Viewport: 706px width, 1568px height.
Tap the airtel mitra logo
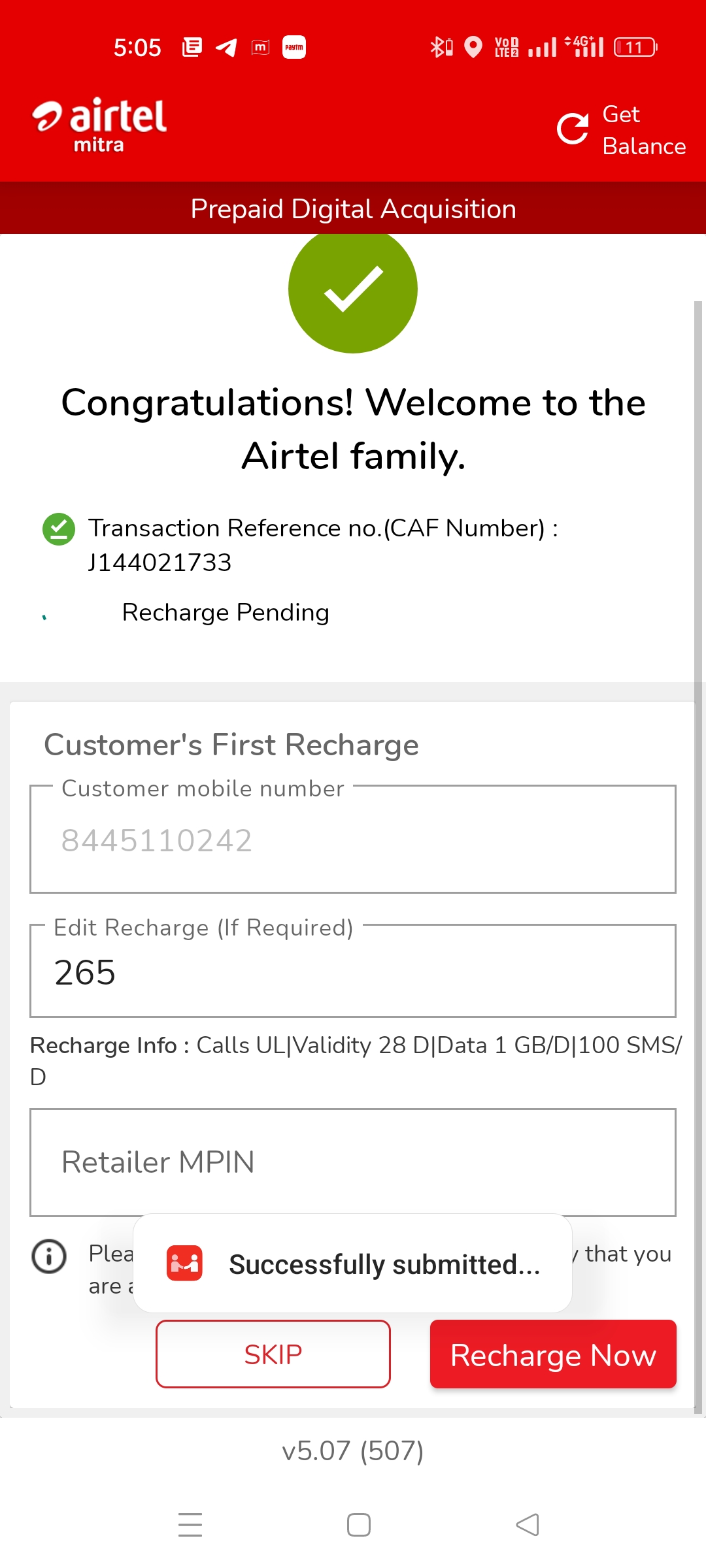pyautogui.click(x=100, y=125)
